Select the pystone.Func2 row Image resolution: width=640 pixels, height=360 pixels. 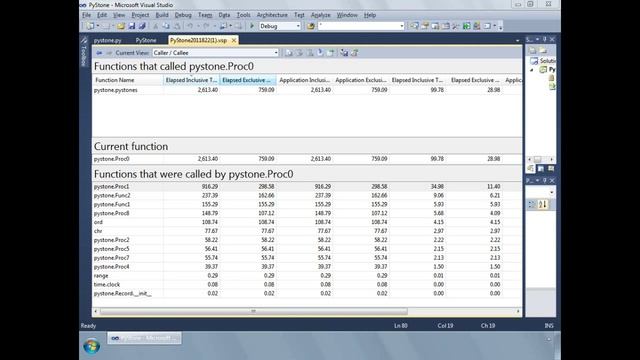click(x=307, y=196)
